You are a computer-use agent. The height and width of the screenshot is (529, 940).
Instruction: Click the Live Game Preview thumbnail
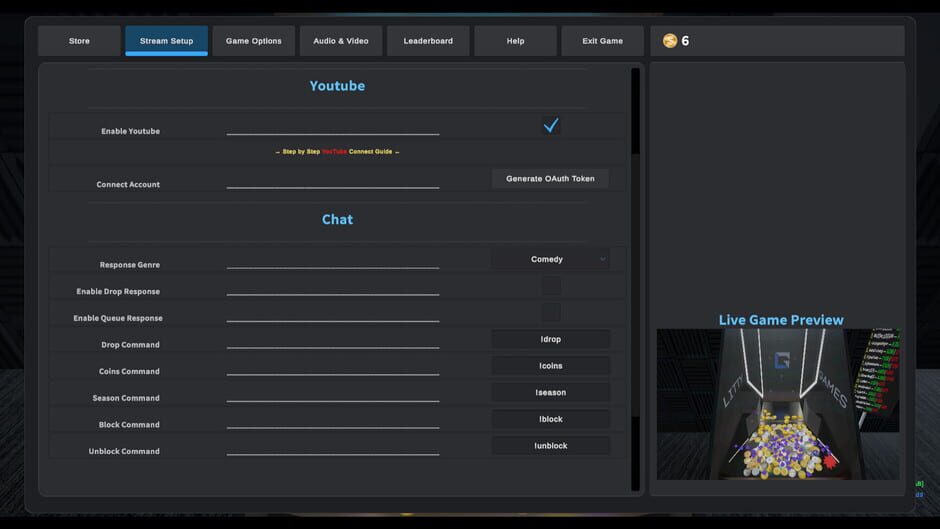[778, 404]
